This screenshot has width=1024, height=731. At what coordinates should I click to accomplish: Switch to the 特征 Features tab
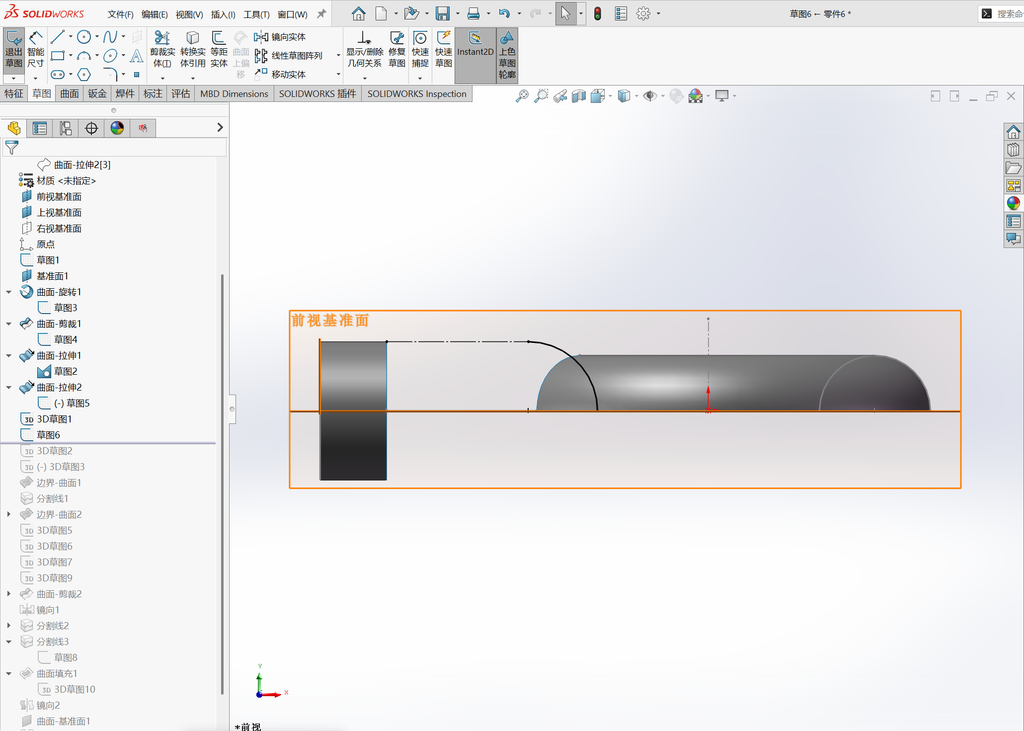point(14,94)
